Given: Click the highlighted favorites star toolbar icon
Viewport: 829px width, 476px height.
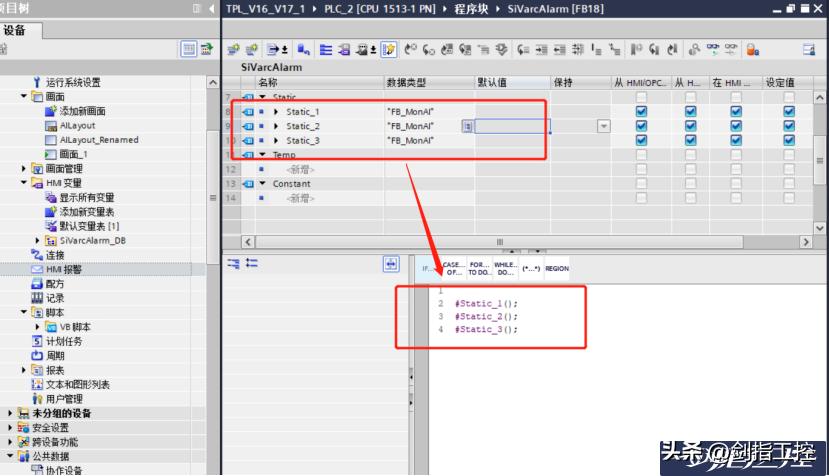Looking at the screenshot, I should [x=389, y=50].
